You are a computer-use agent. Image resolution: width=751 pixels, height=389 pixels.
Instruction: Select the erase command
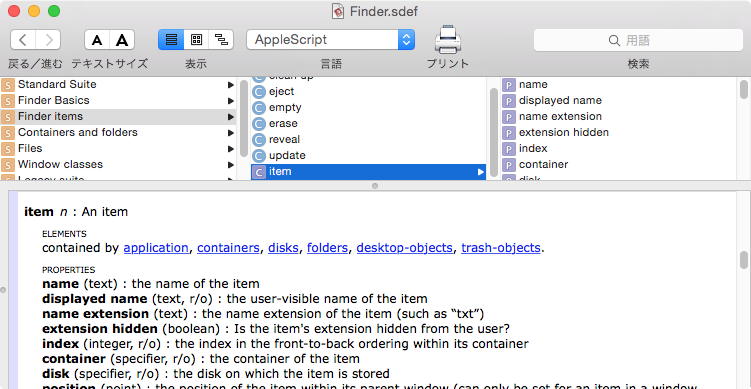[x=368, y=124]
